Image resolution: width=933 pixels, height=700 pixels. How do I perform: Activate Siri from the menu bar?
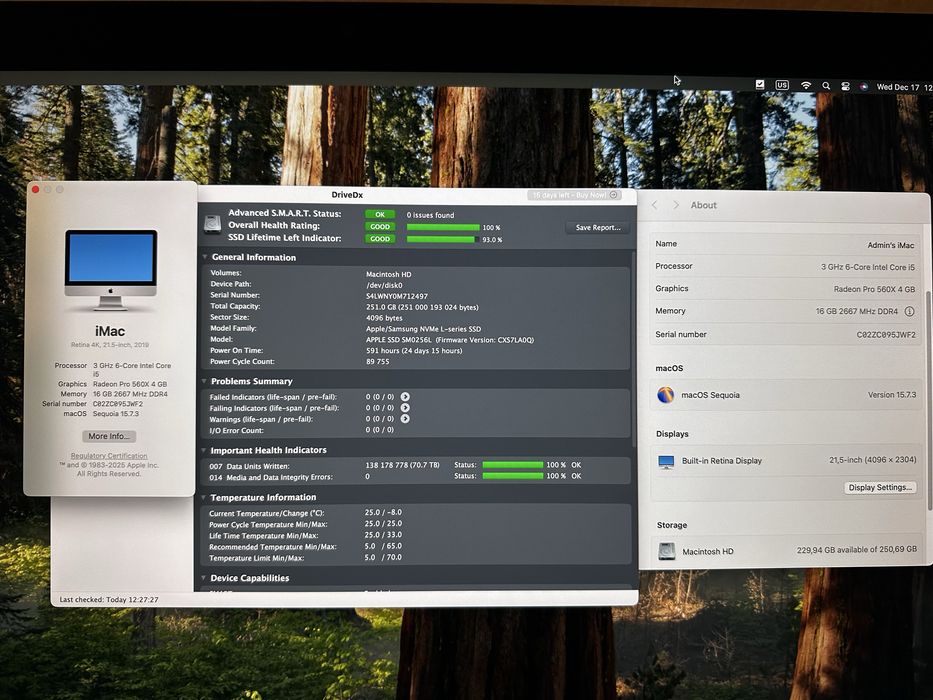864,87
